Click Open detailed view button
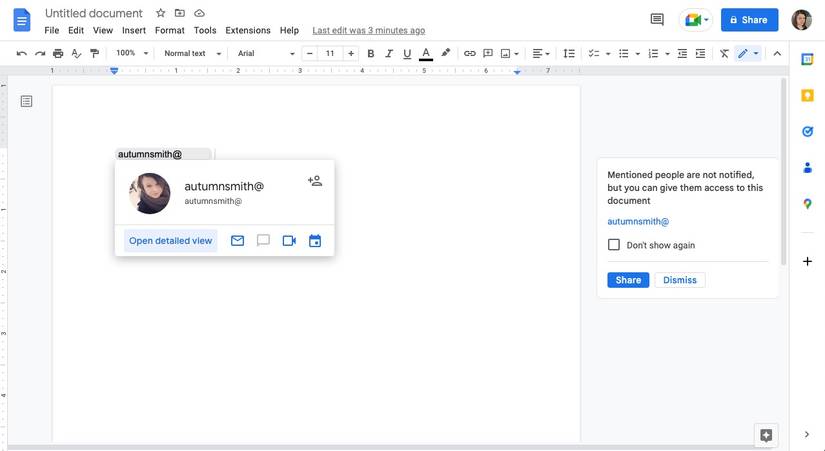Screen dimensions: 825x451 click(170, 240)
